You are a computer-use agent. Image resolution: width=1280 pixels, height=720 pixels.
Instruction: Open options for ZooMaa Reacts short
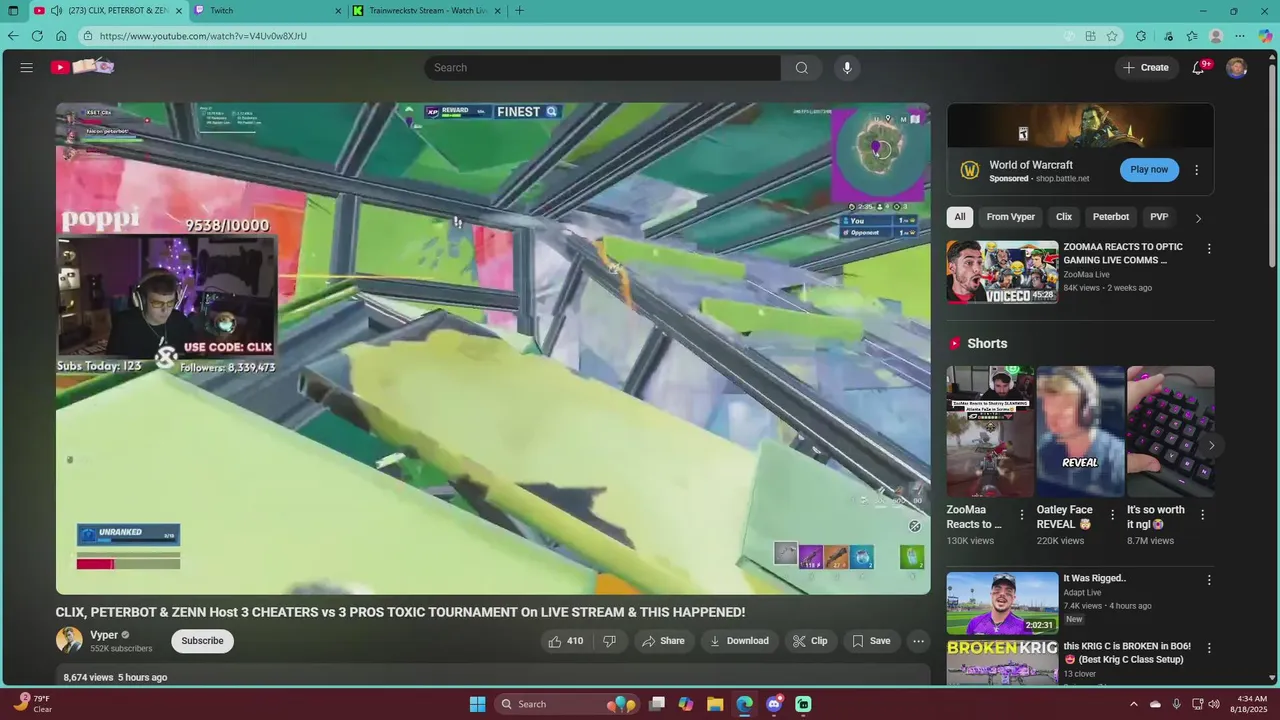[x=1022, y=515]
